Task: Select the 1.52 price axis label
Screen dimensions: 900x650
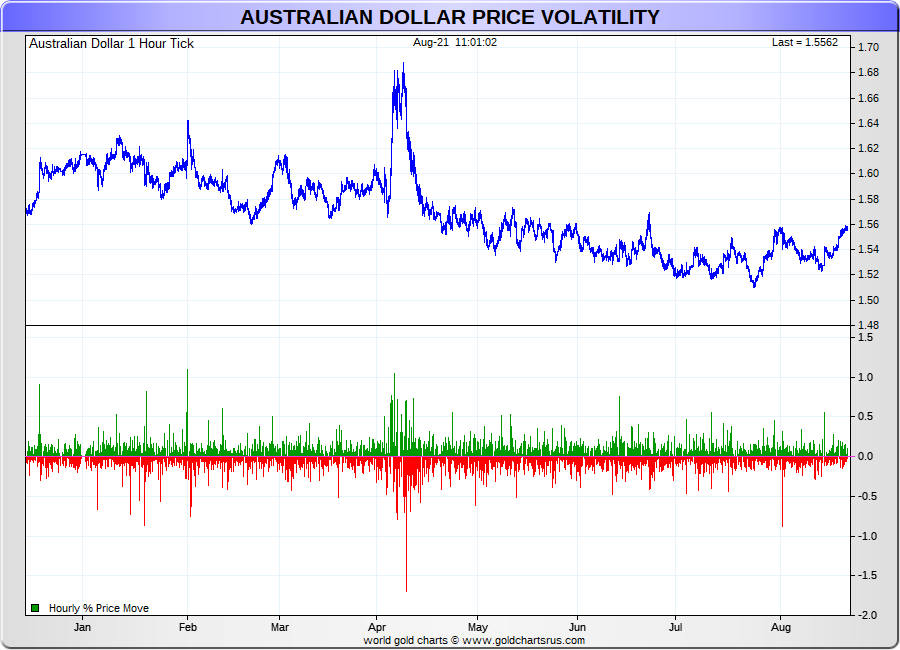Action: [x=868, y=274]
